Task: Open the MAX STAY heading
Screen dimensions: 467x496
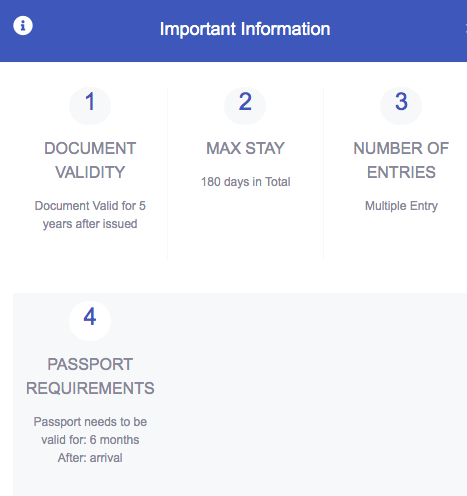Action: (x=245, y=148)
